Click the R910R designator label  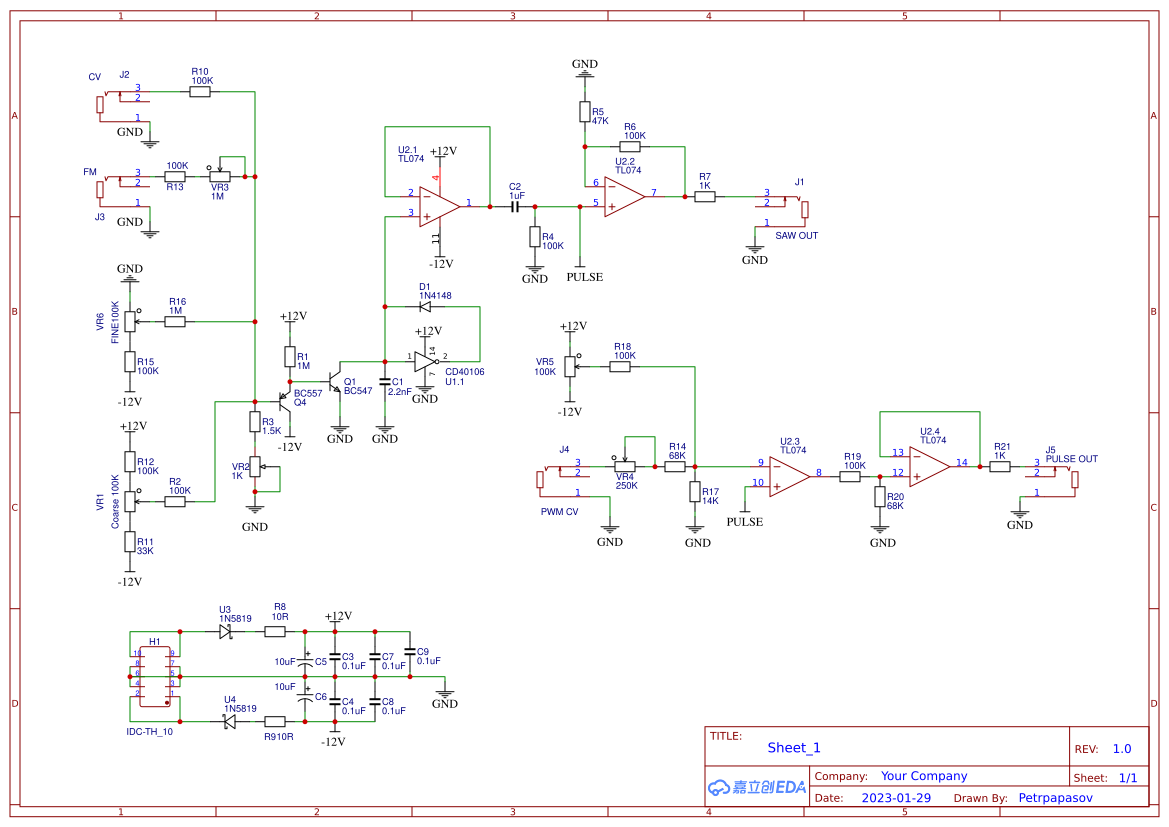279,736
